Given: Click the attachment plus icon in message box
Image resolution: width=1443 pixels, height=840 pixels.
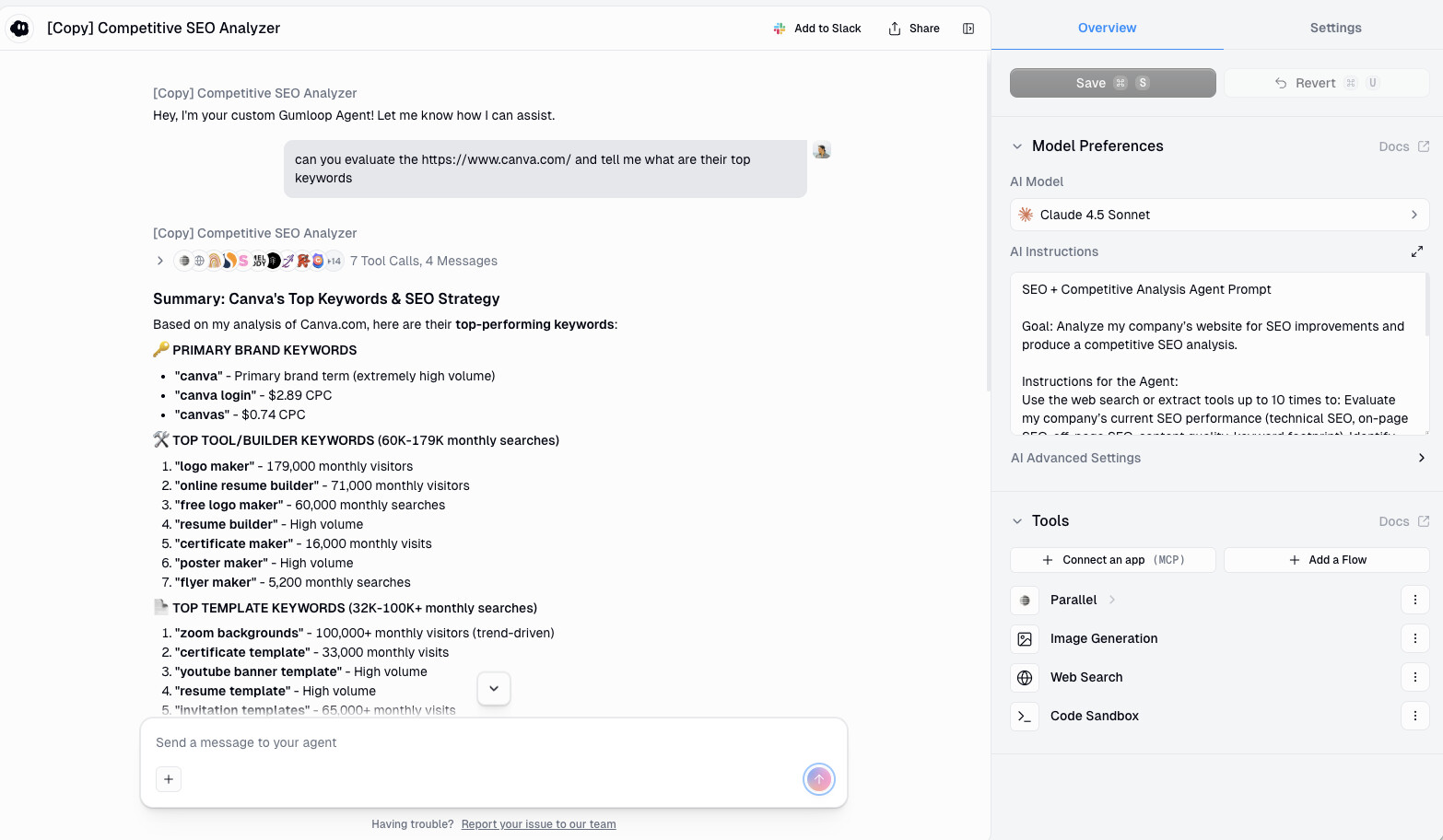Looking at the screenshot, I should point(169,779).
